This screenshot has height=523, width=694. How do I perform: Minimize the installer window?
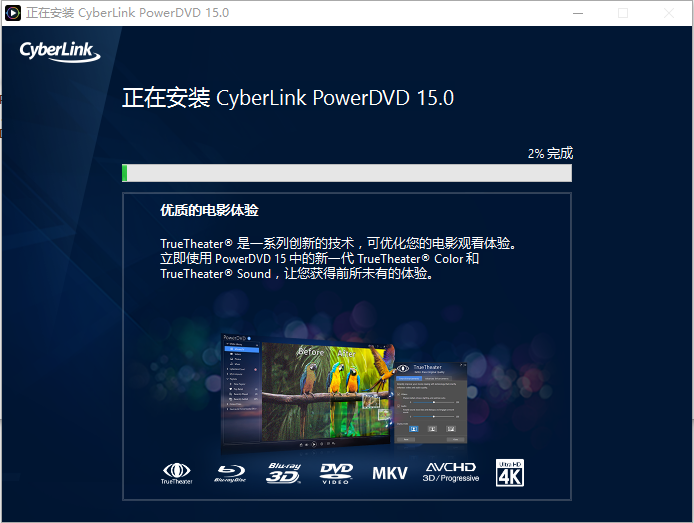[x=577, y=13]
